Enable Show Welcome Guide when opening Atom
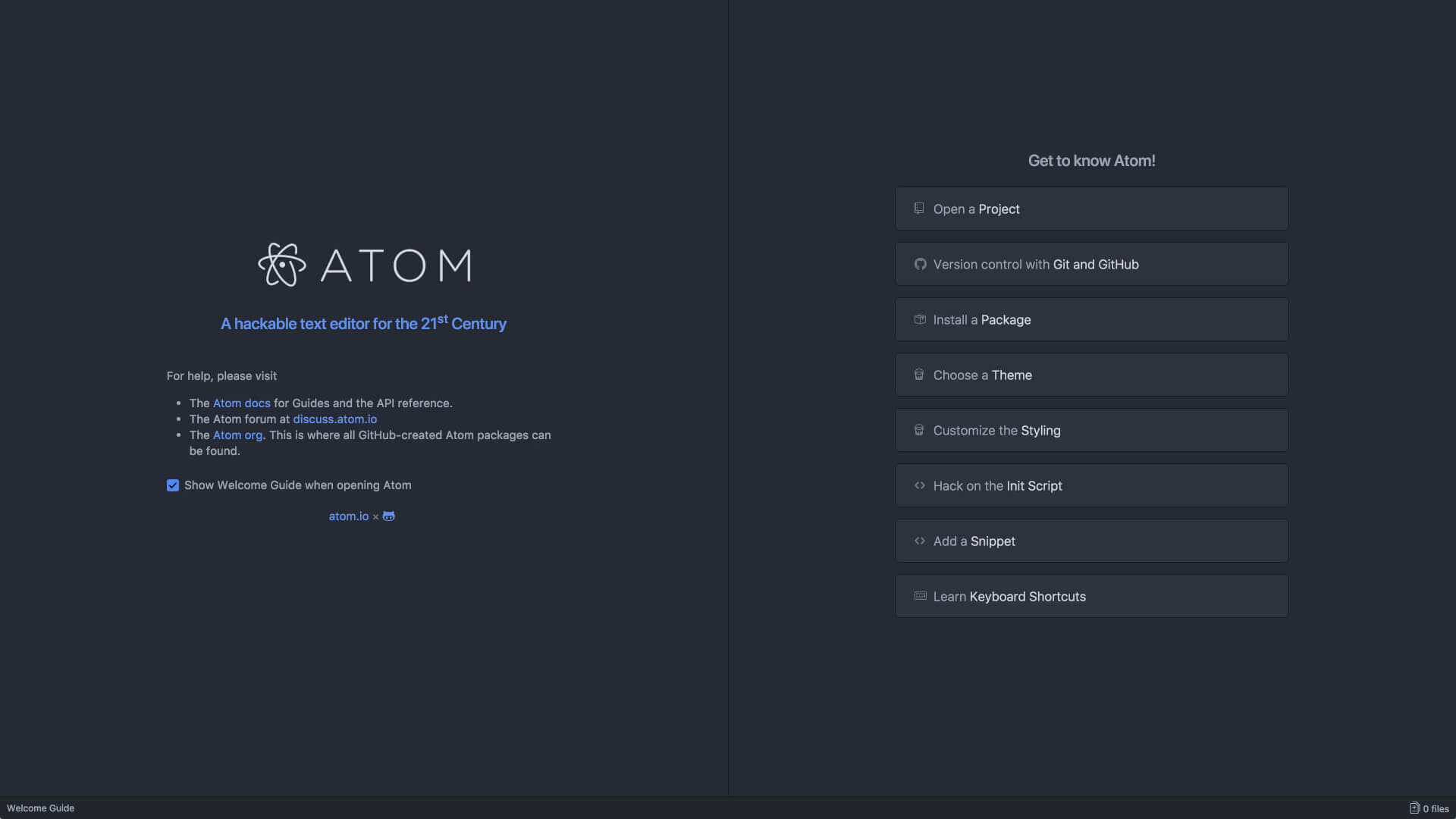 pyautogui.click(x=172, y=485)
